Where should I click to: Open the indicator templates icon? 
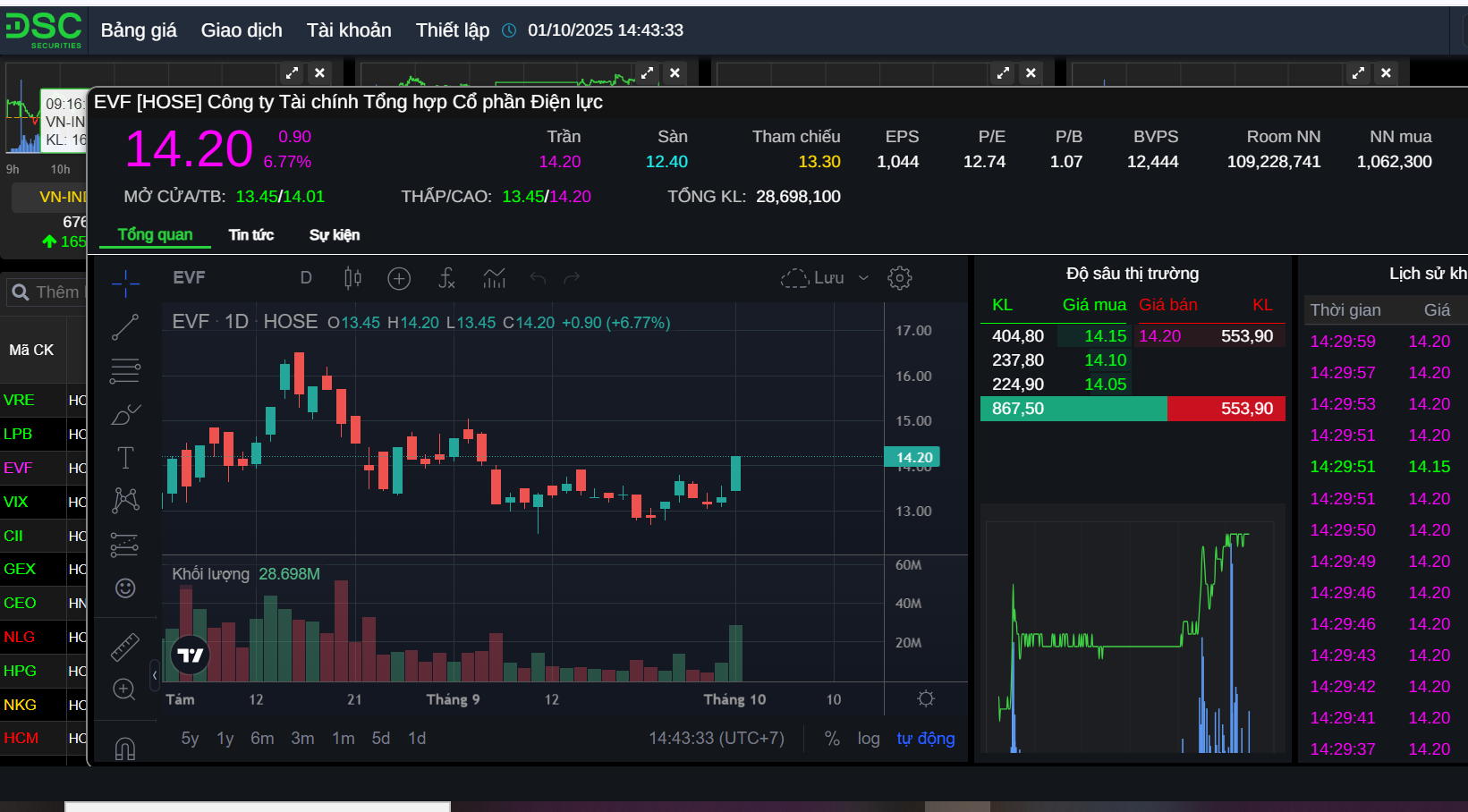point(494,278)
